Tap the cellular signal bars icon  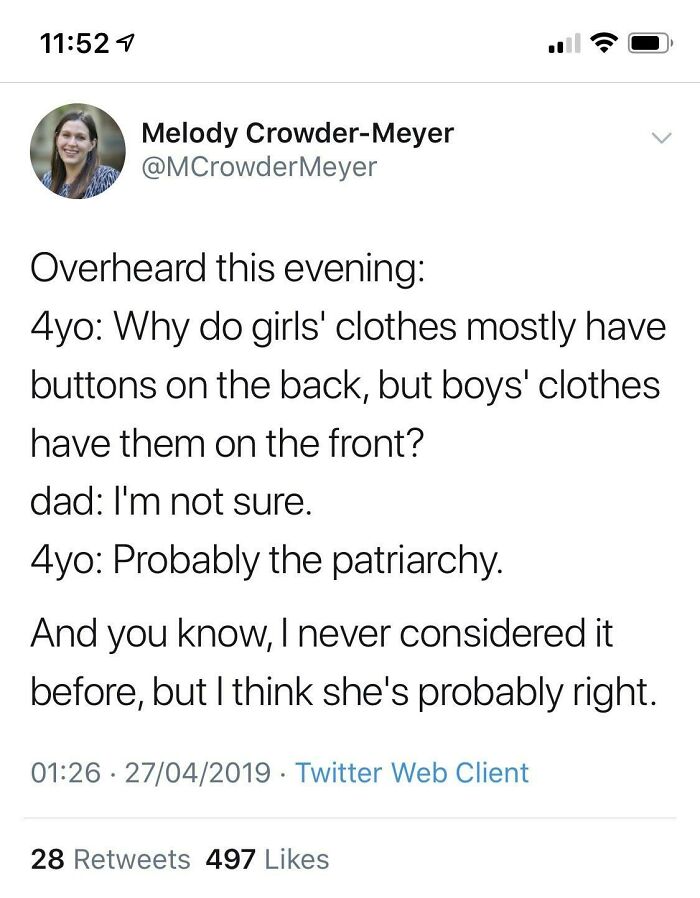point(564,44)
